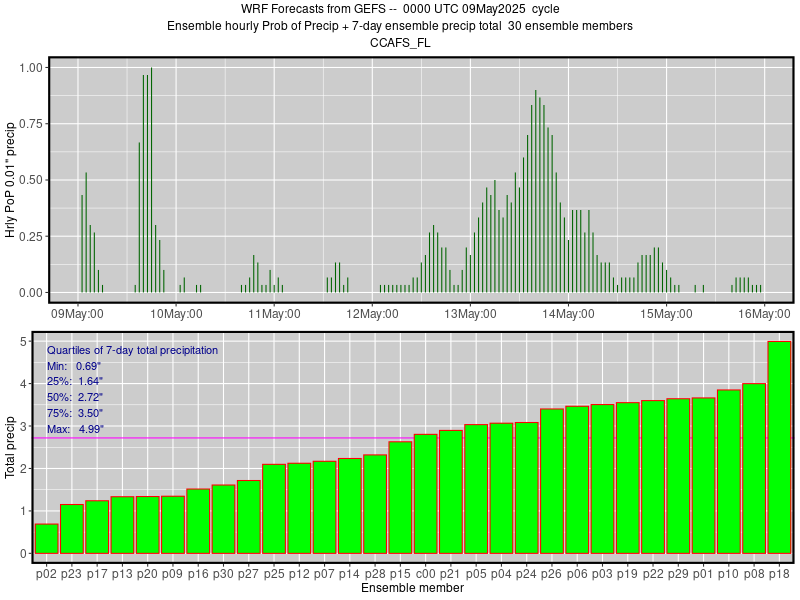Click the 'p02' member axis label

(46, 574)
